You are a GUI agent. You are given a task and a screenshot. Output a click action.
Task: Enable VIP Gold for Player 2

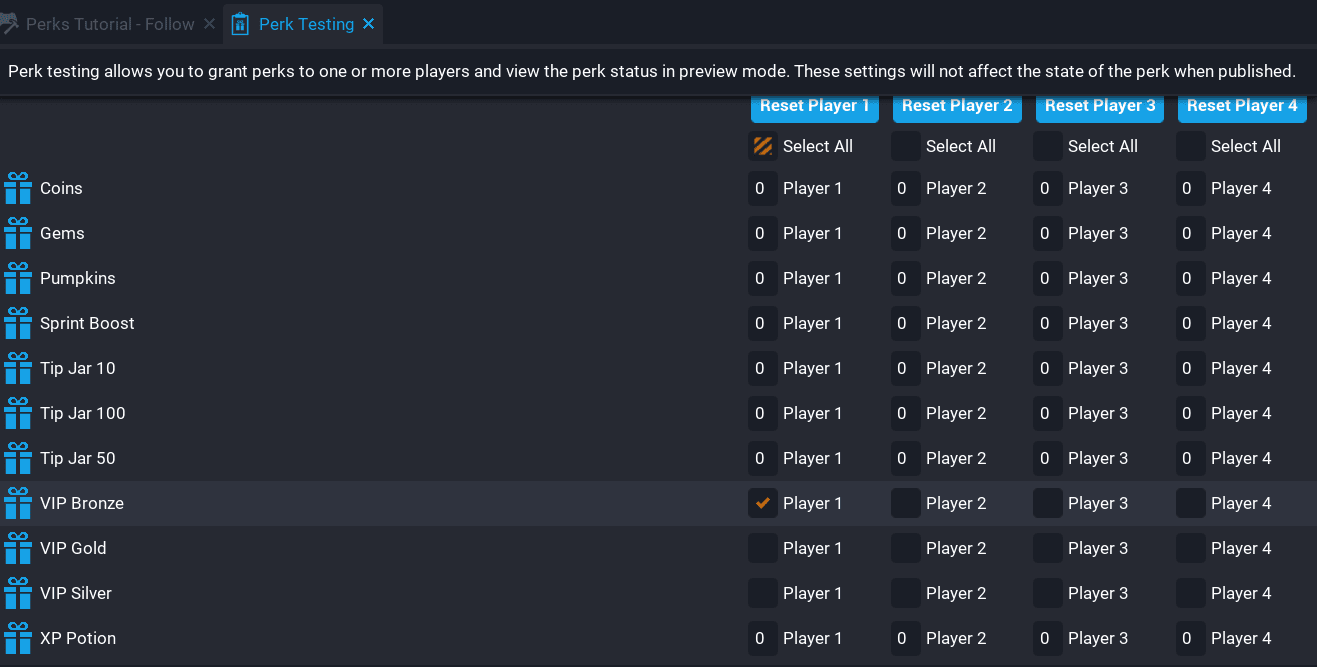point(906,548)
